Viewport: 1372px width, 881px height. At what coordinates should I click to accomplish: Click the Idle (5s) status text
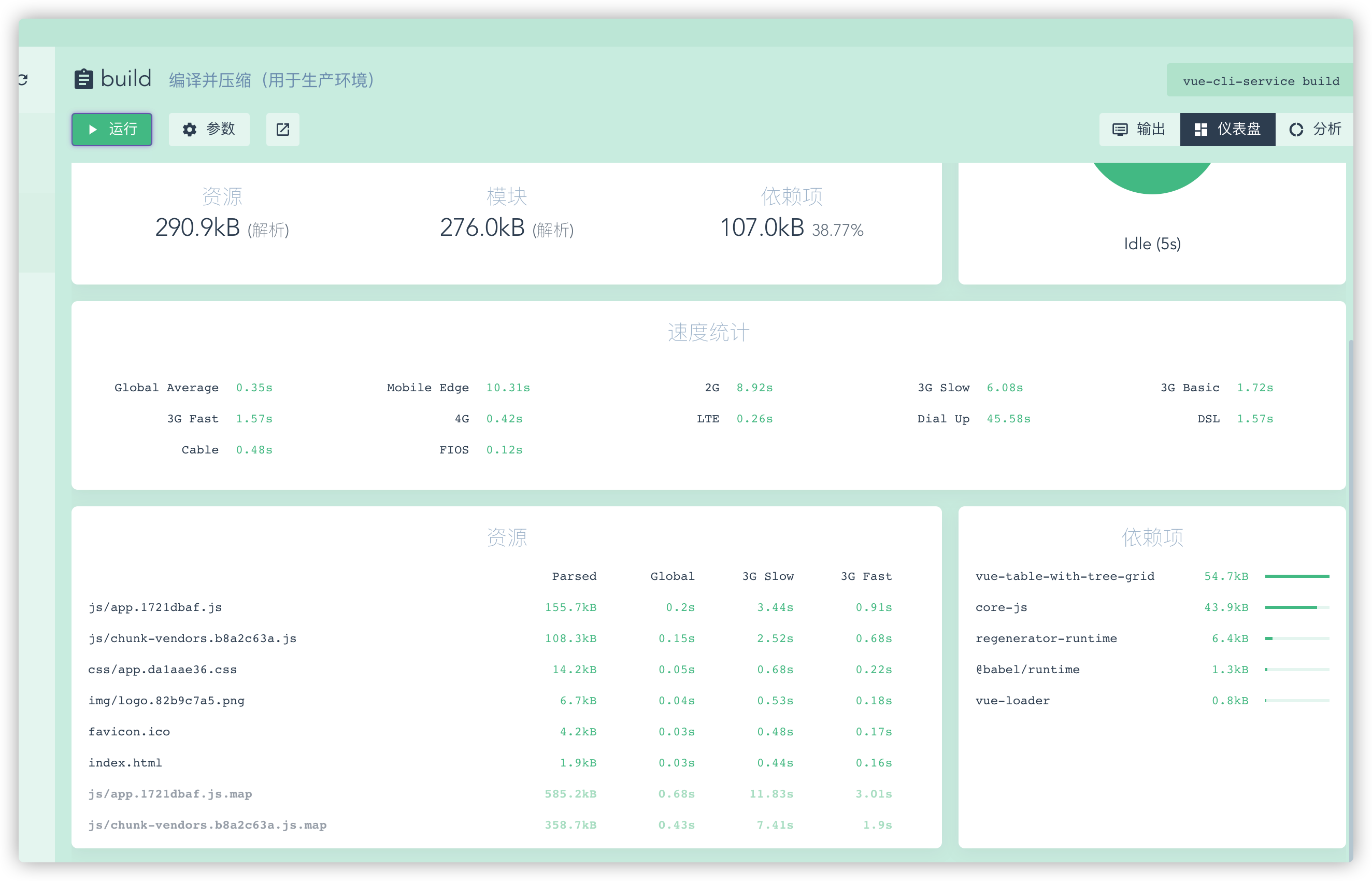(1152, 244)
